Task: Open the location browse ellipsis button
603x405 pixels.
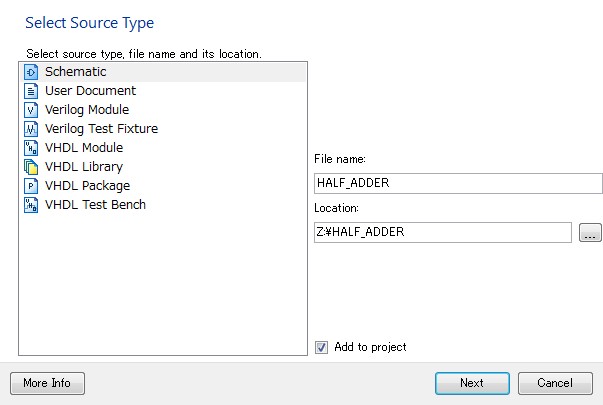Action: point(590,233)
